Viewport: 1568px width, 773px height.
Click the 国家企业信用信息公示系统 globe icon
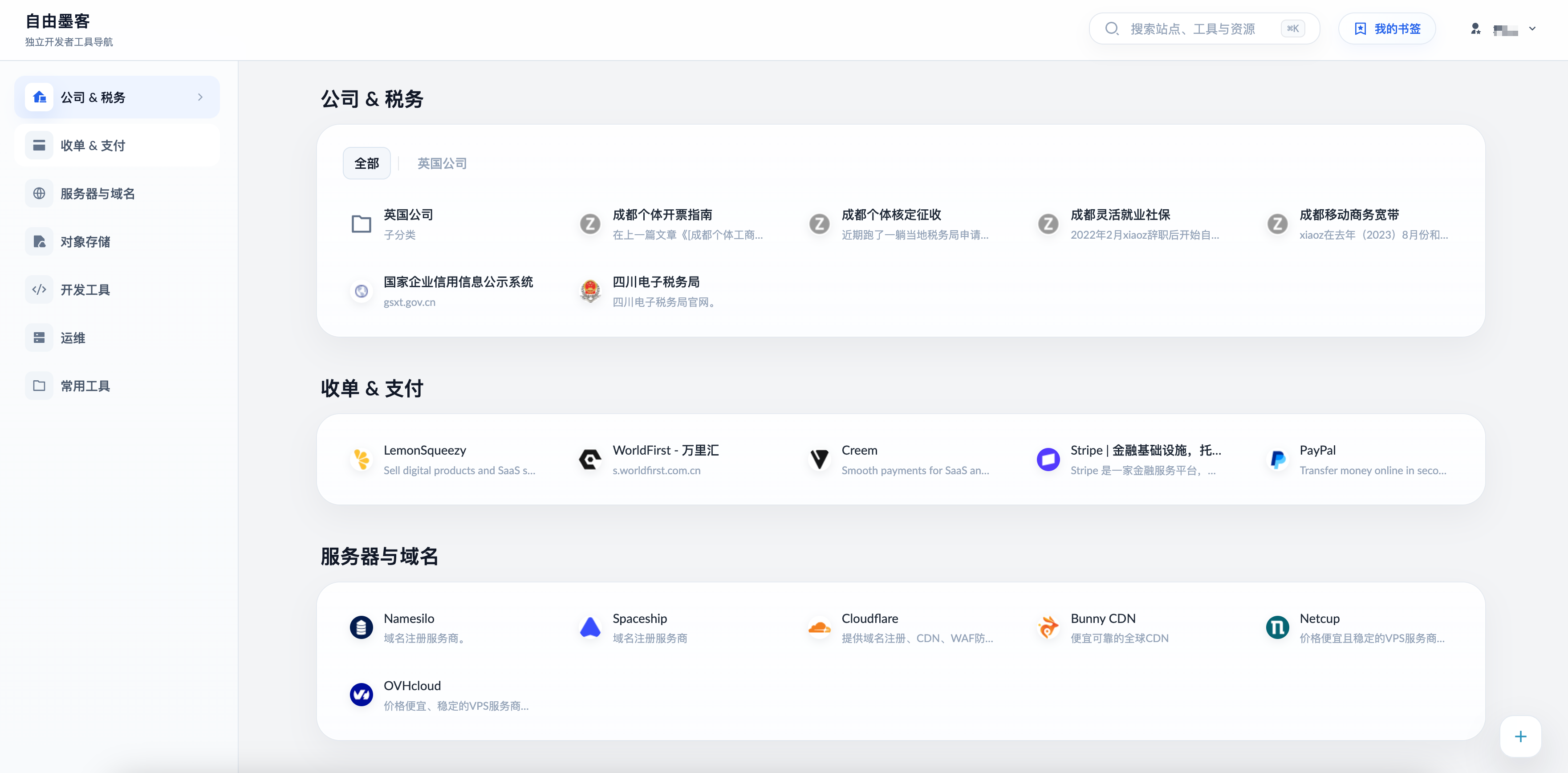pos(362,292)
